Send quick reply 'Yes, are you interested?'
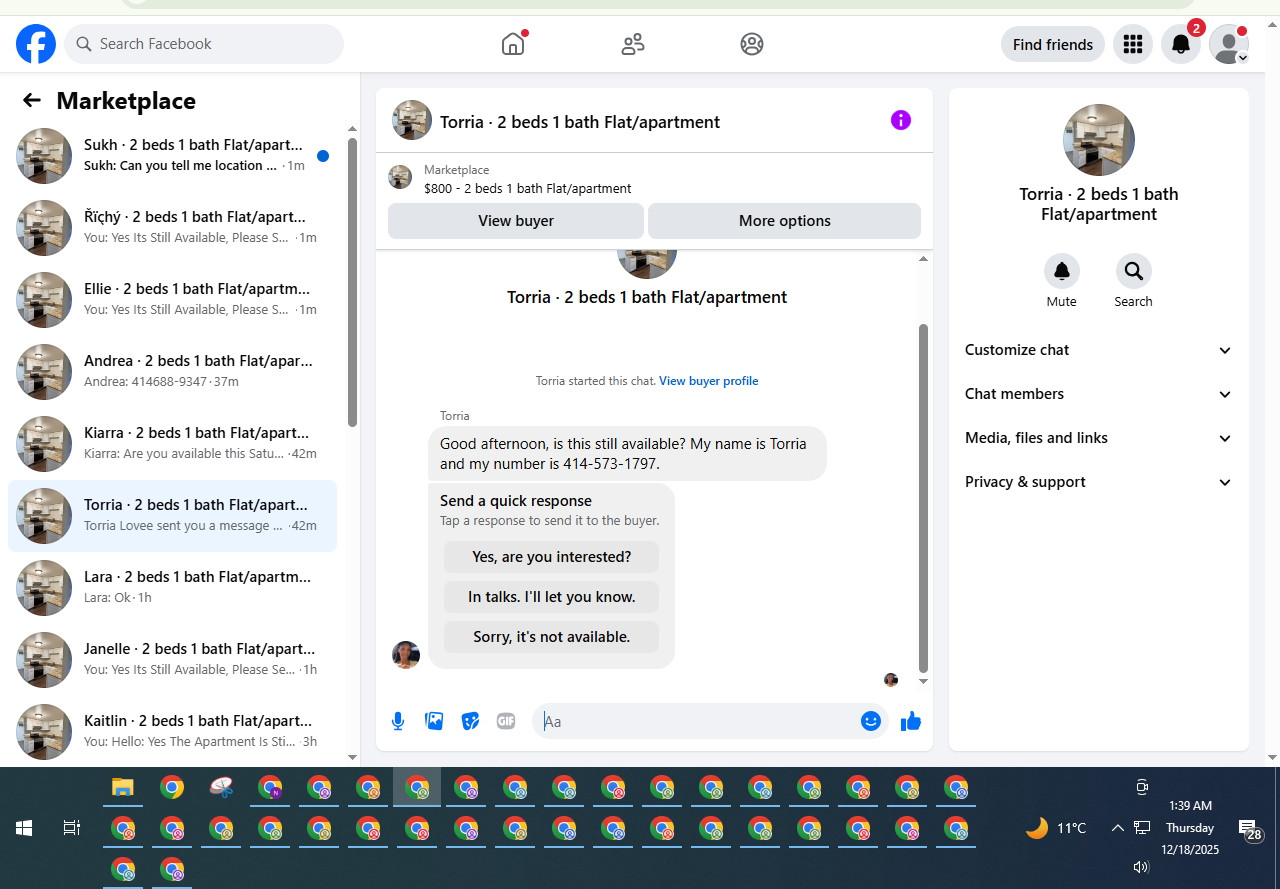Screen dimensions: 1280x889 point(552,557)
